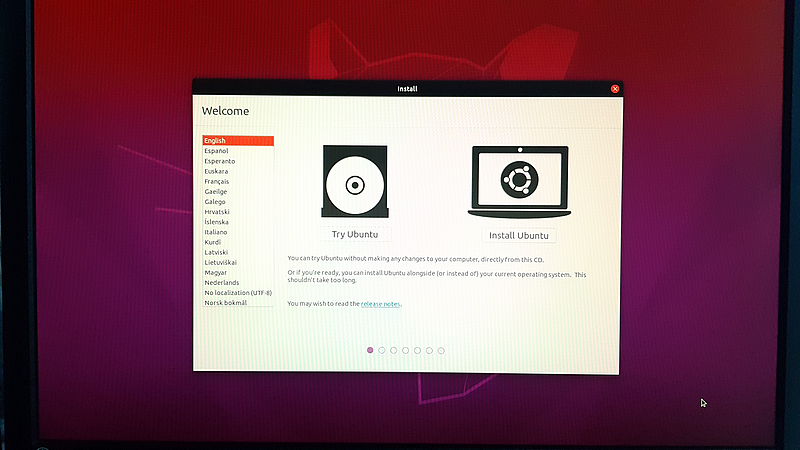Viewport: 800px width, 450px height.
Task: Select Galego language
Action: (238, 202)
